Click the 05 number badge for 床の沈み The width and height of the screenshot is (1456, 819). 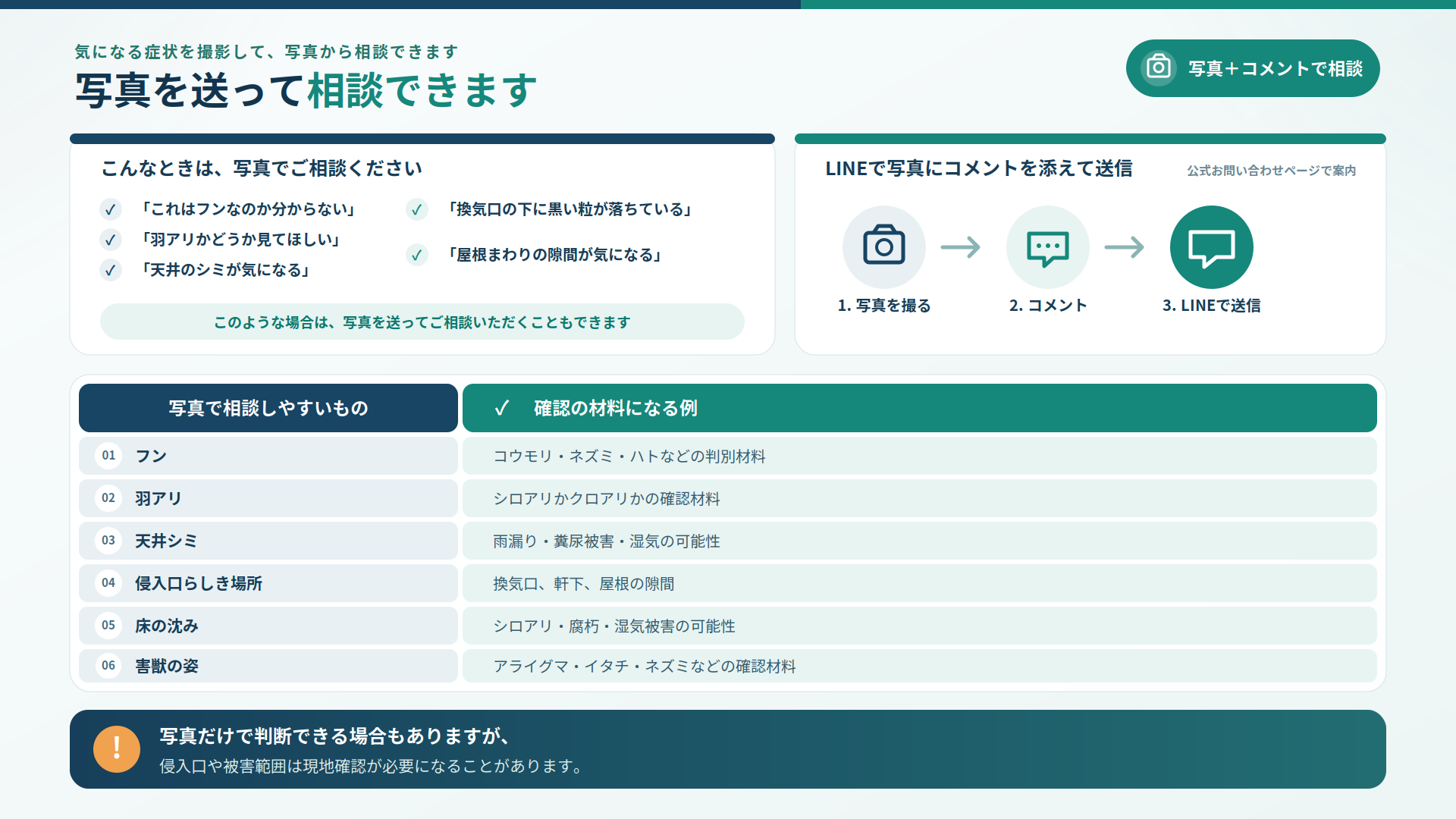108,626
